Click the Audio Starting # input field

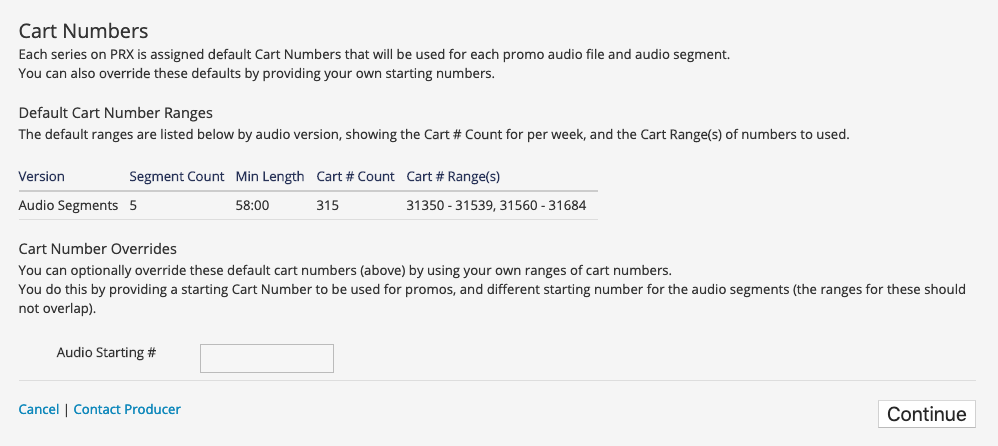(267, 358)
